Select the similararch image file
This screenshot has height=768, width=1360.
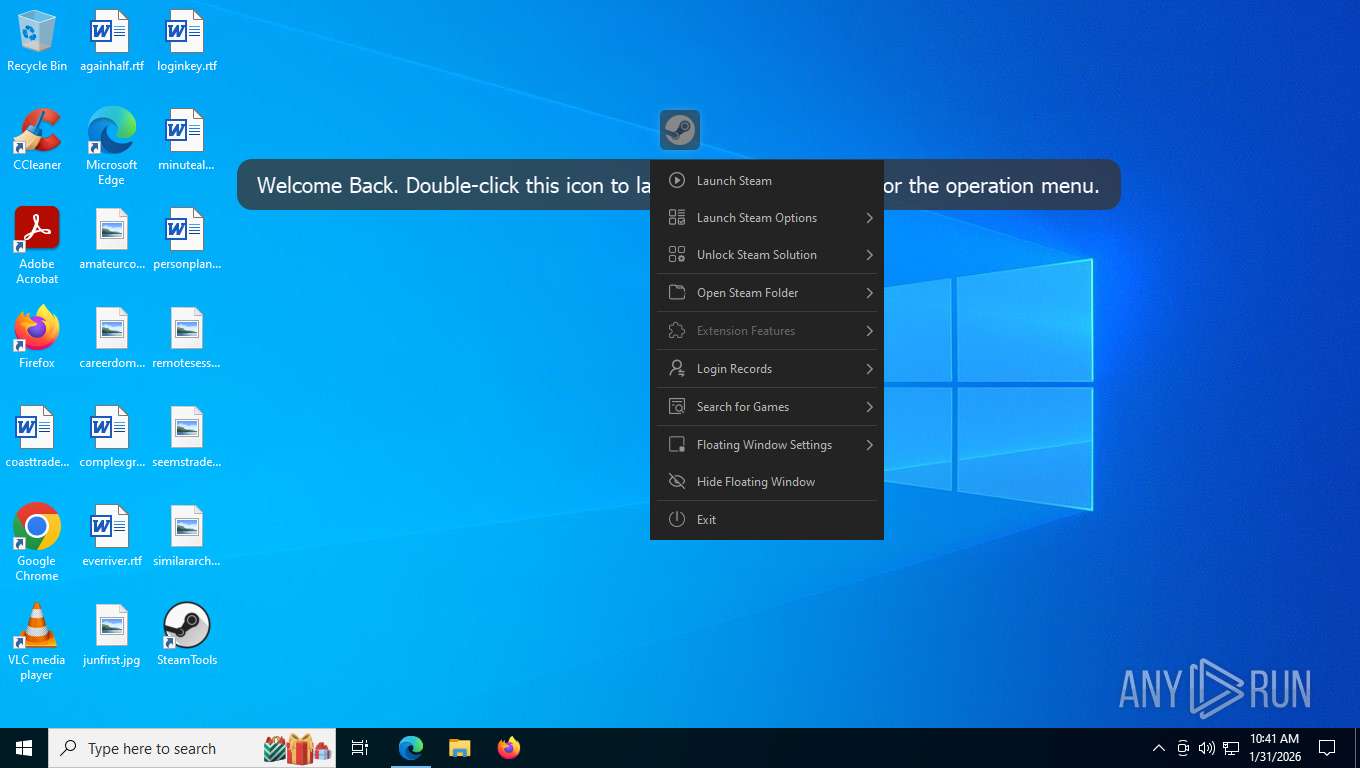click(187, 536)
